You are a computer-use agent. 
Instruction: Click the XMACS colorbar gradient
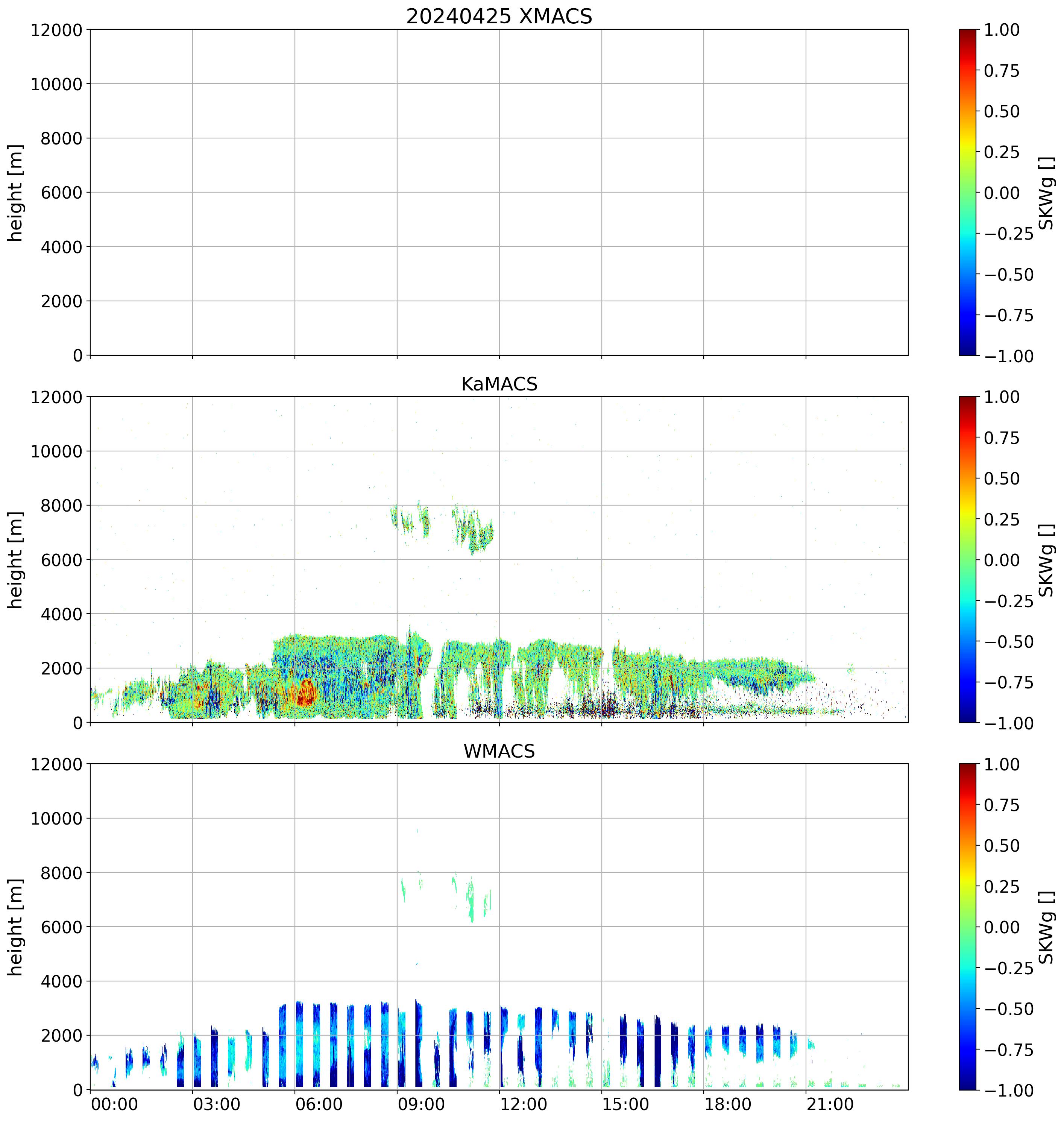[968, 192]
